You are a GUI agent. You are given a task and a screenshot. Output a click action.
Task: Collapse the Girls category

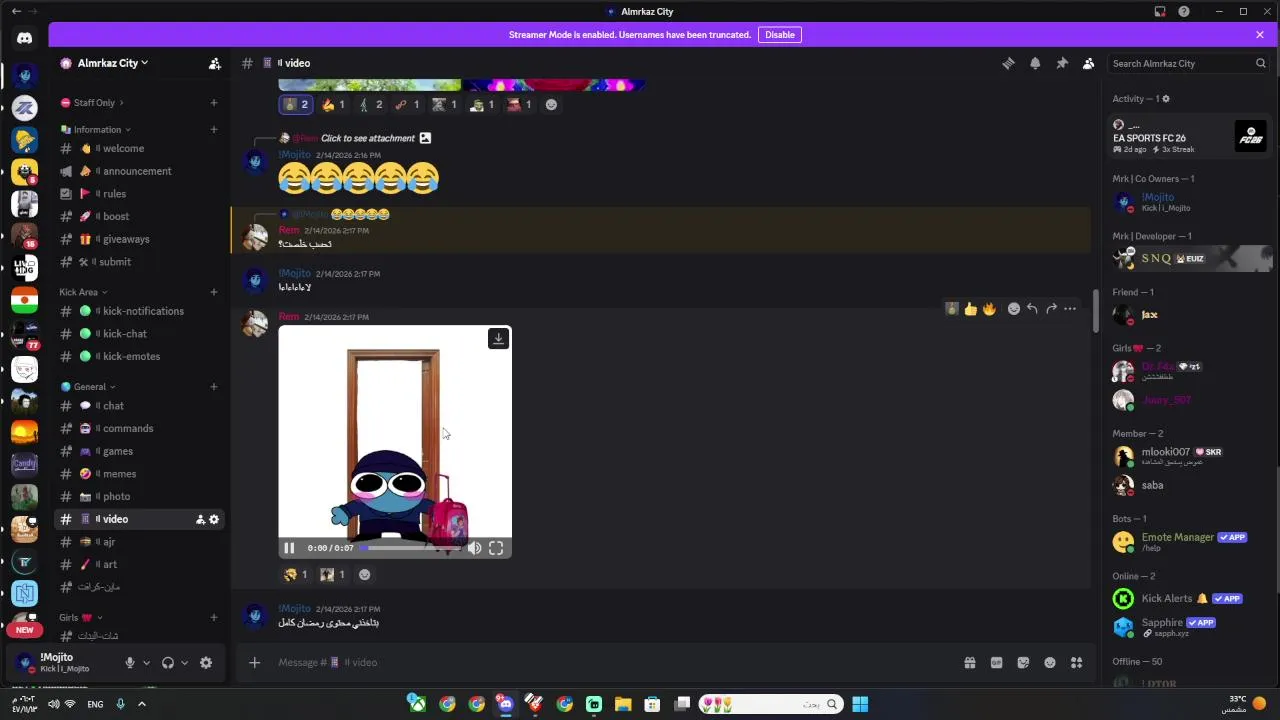pyautogui.click(x=81, y=618)
